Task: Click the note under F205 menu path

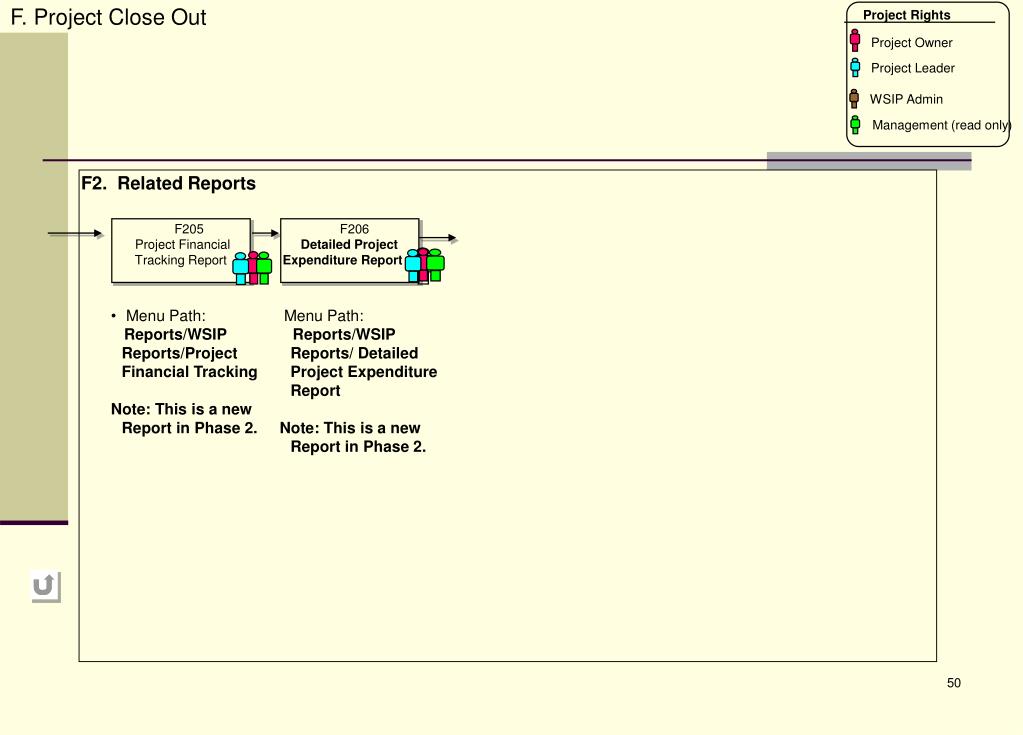Action: point(184,419)
